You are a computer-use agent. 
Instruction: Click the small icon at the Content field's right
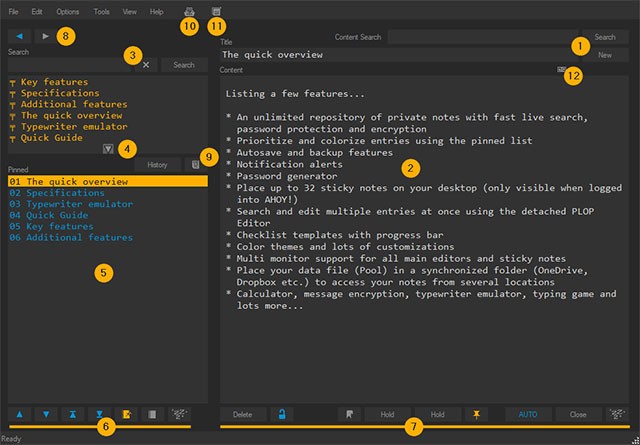(x=562, y=70)
